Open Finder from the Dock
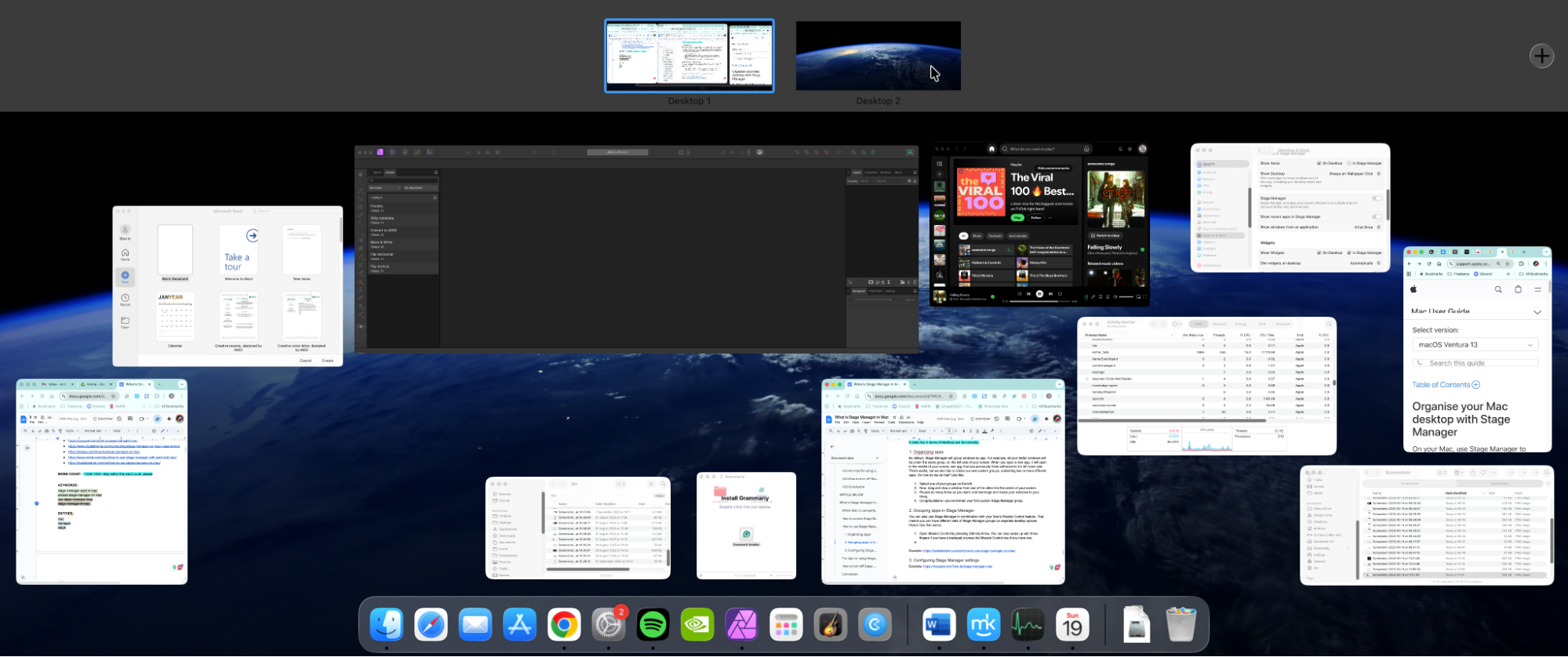Image resolution: width=1568 pixels, height=657 pixels. [387, 625]
